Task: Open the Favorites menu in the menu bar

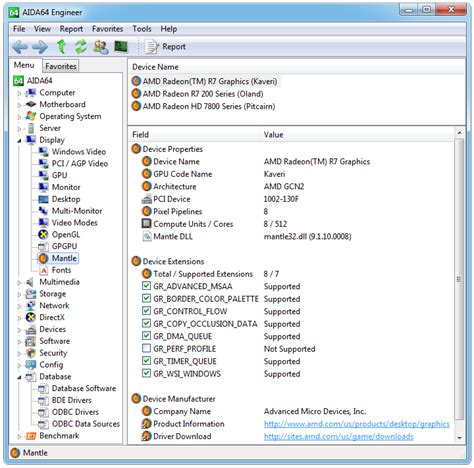Action: 107,29
